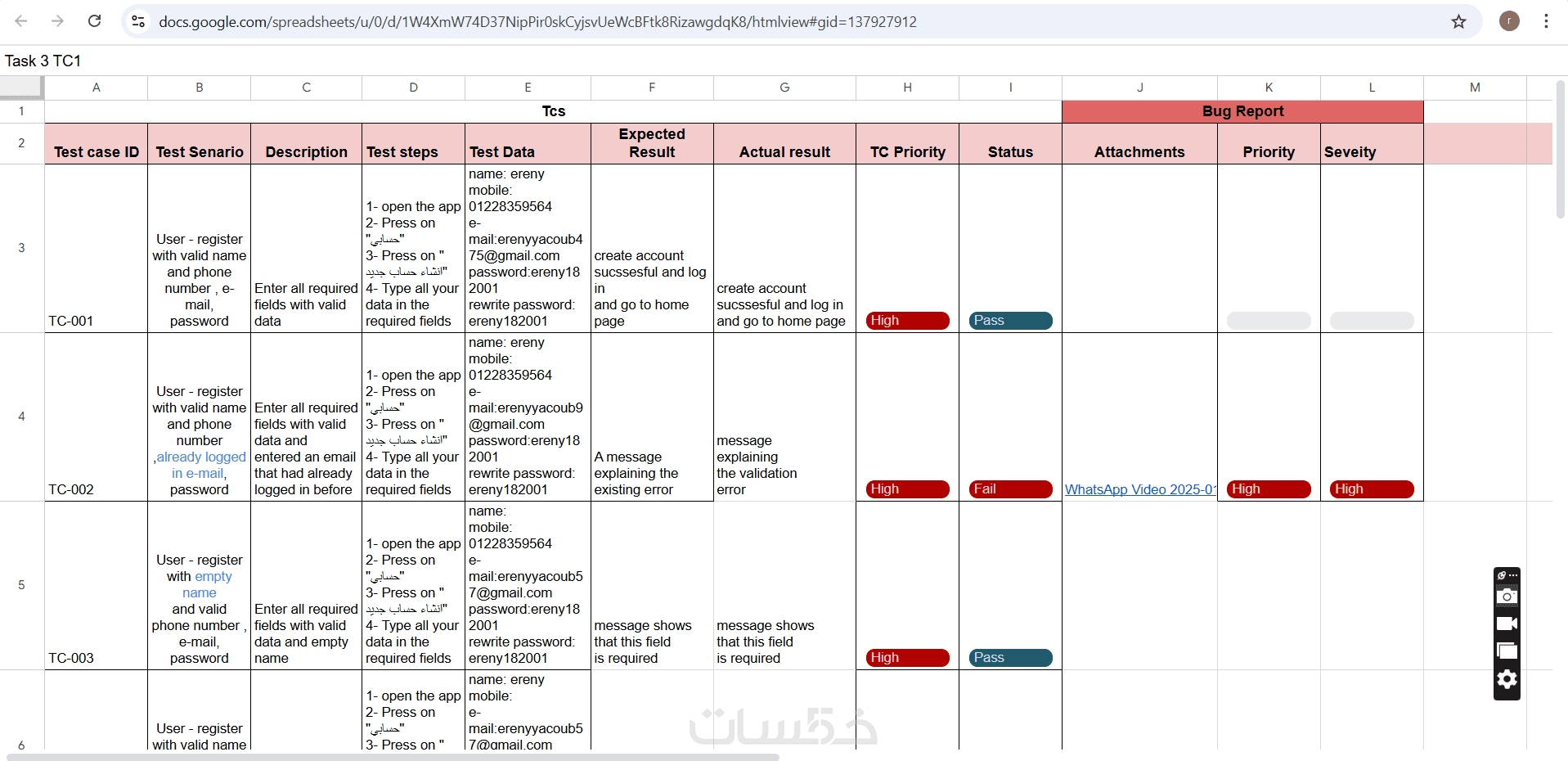
Task: Select column E header
Action: 528,88
